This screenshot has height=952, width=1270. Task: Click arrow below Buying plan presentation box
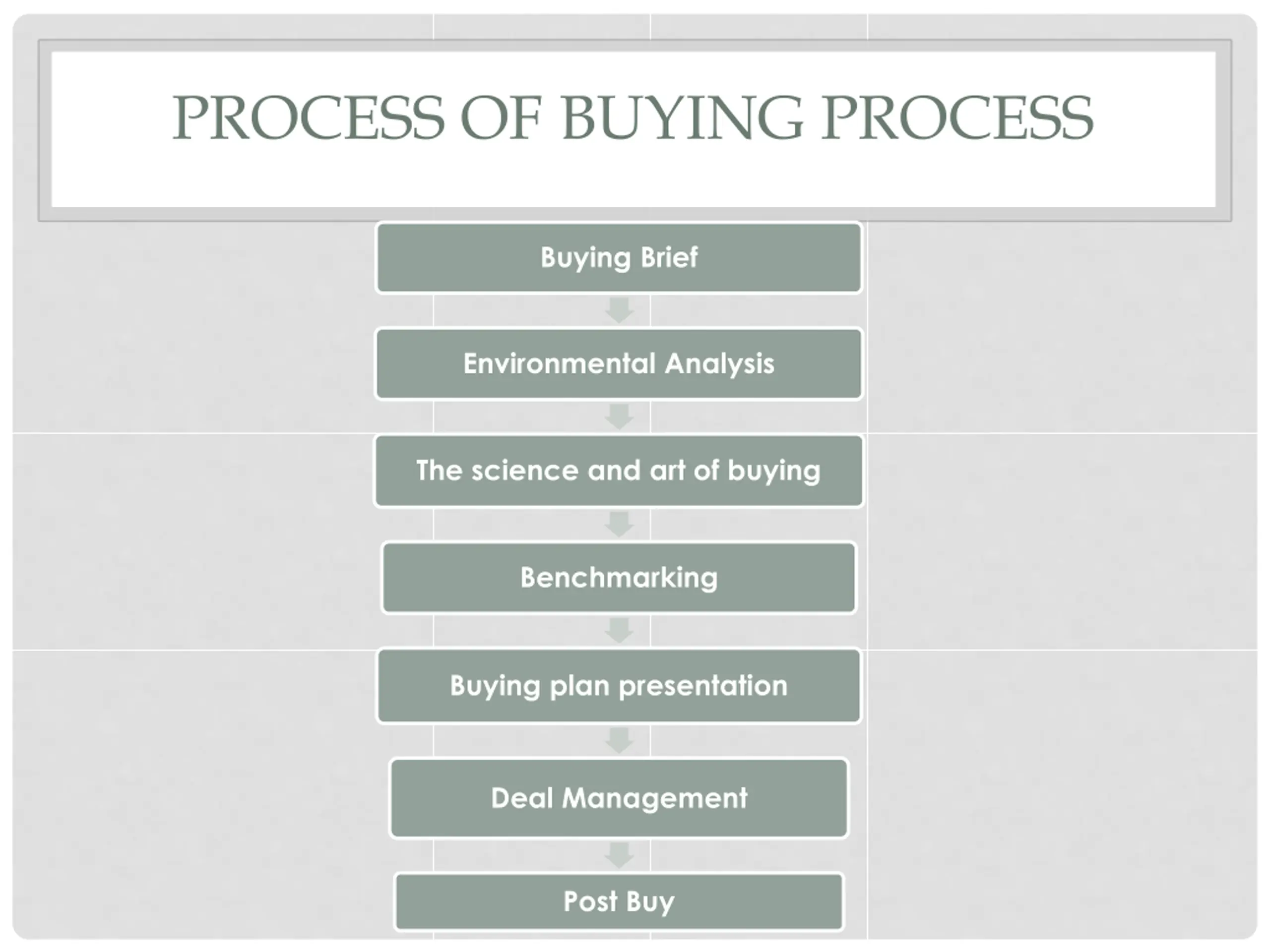619,740
